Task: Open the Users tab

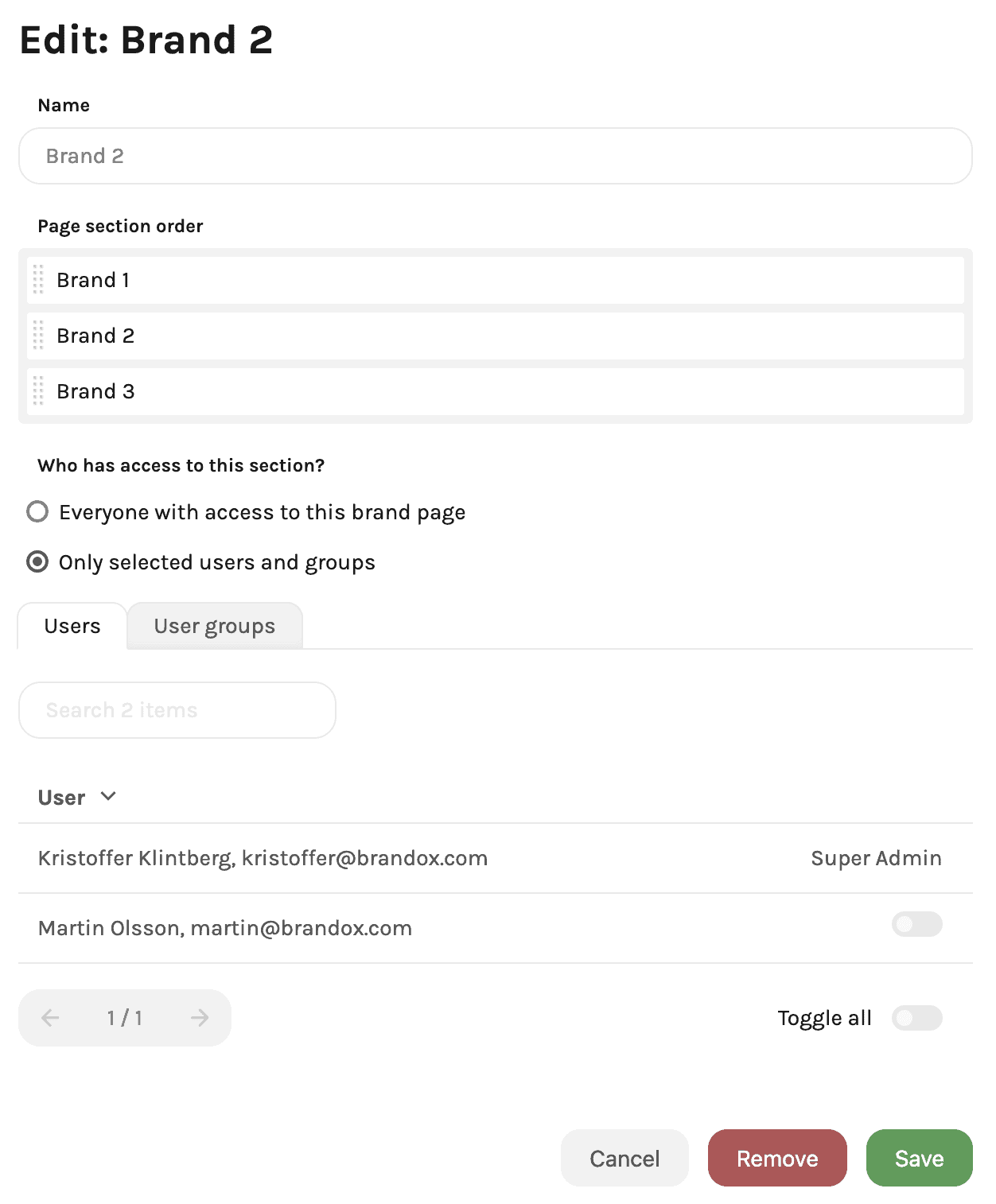Action: tap(72, 626)
